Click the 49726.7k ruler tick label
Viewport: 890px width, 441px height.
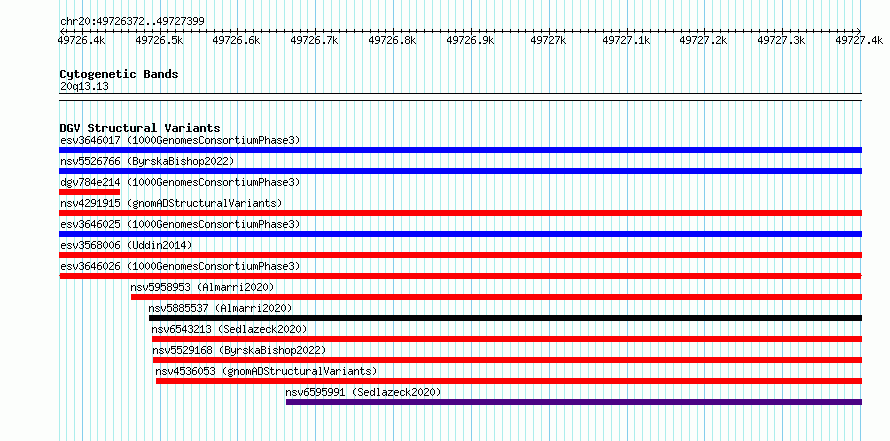(x=314, y=40)
